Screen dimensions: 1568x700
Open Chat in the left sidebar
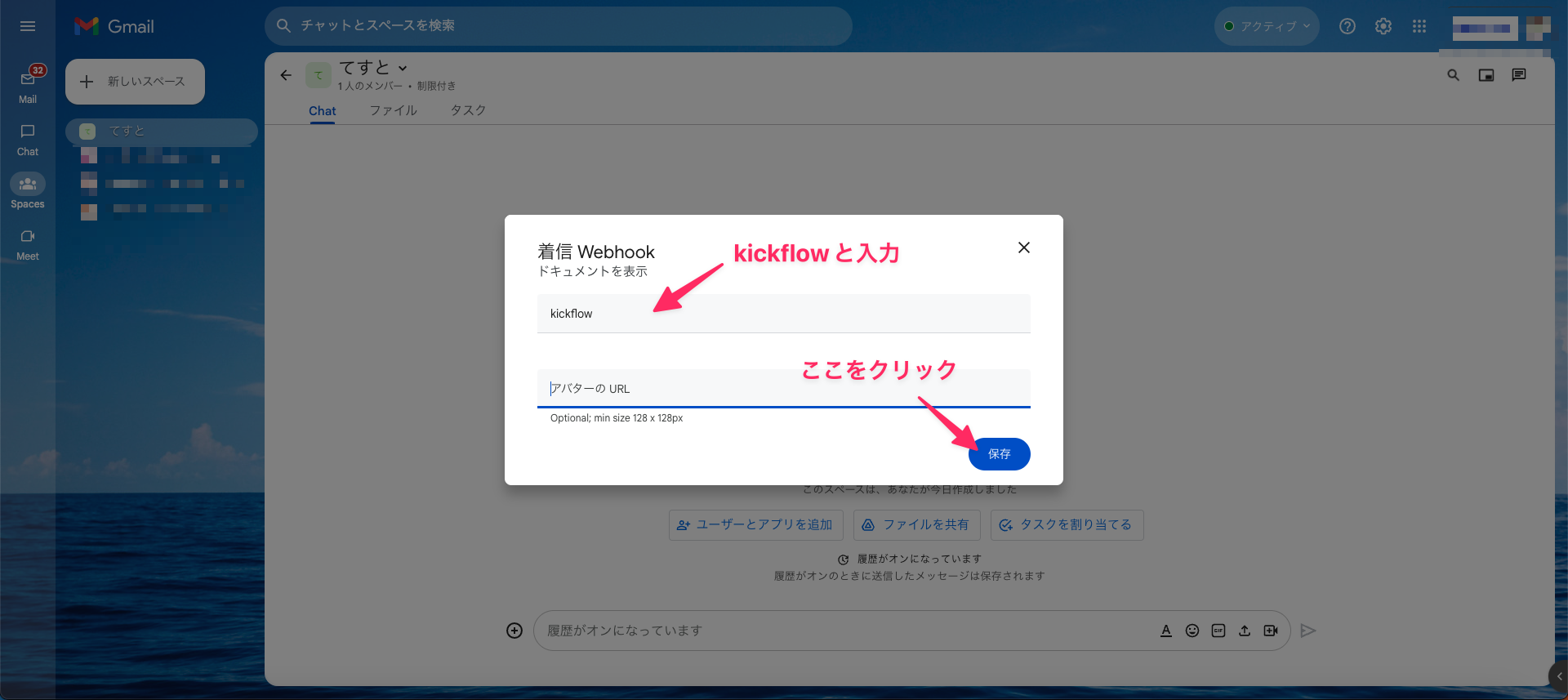click(28, 139)
